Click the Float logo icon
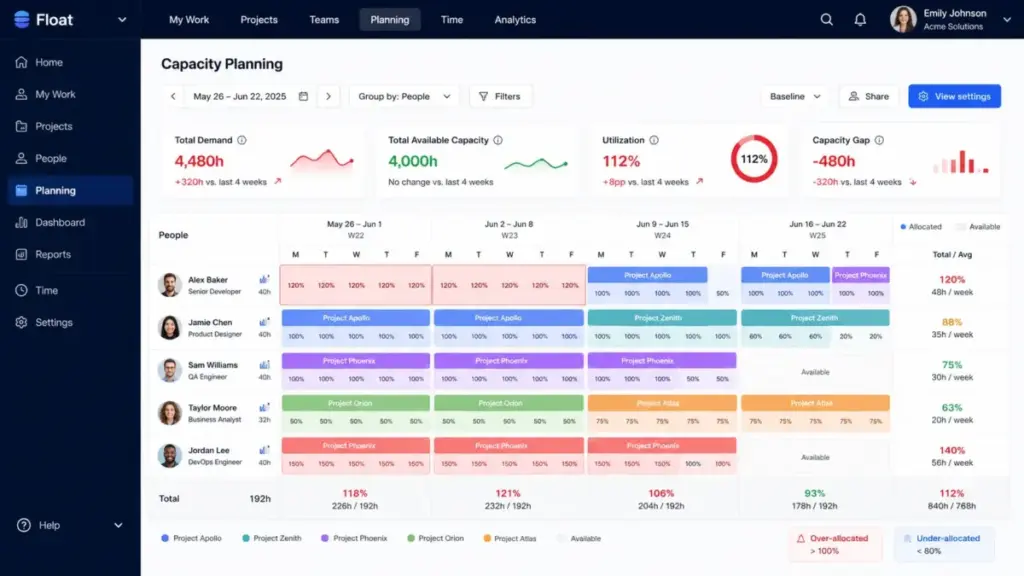Image resolution: width=1024 pixels, height=576 pixels. coord(22,20)
